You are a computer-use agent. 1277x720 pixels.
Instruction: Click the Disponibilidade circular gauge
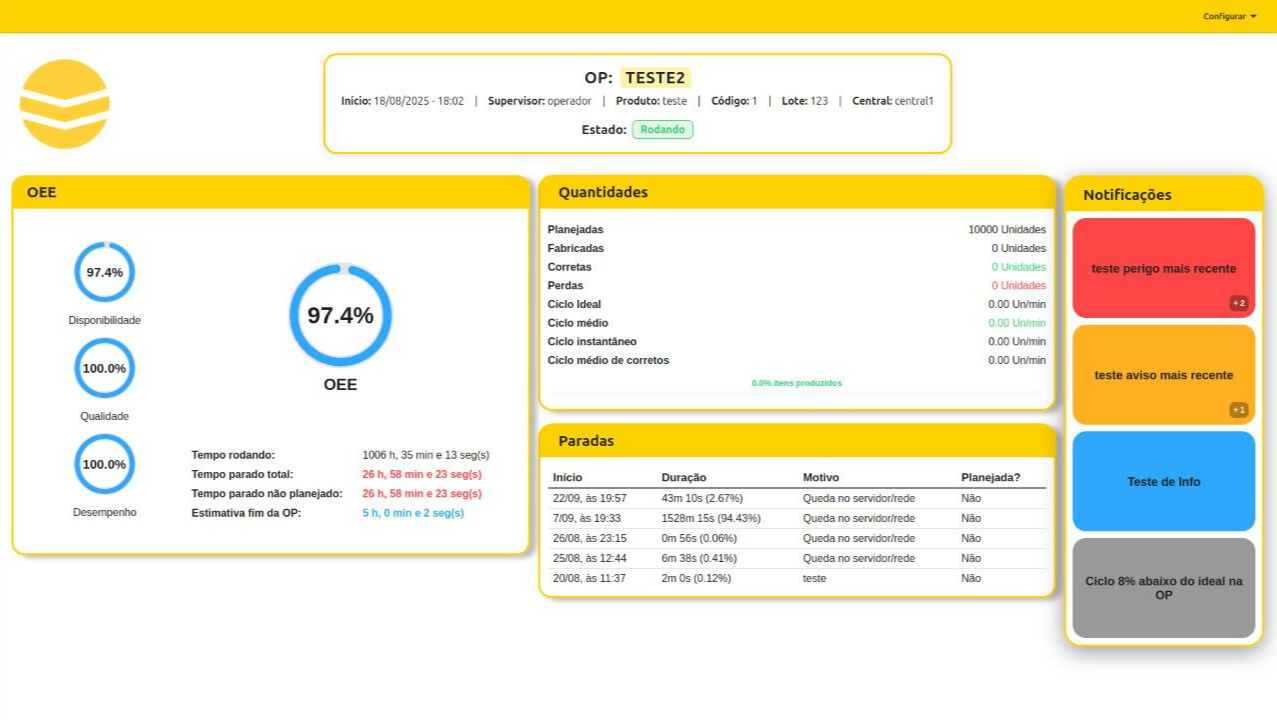tap(104, 272)
